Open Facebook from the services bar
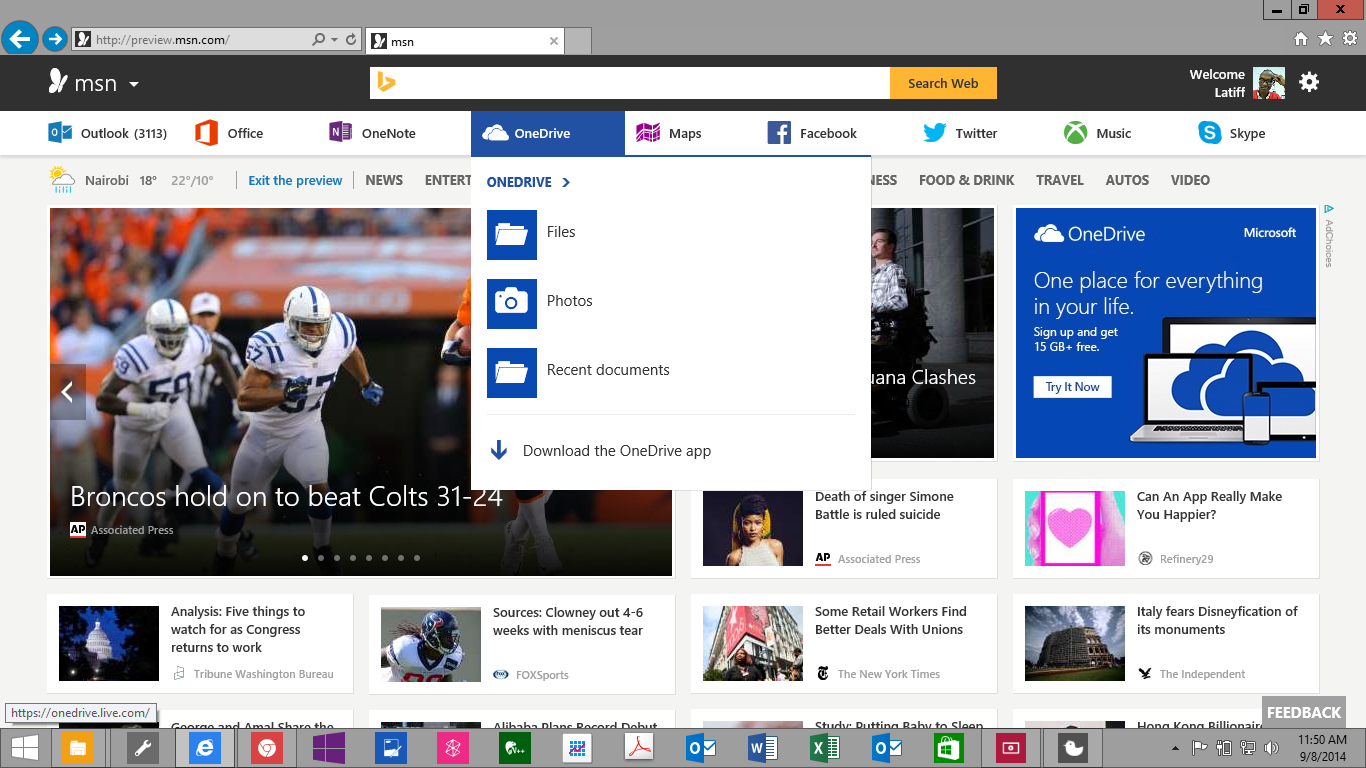The height and width of the screenshot is (768, 1366). click(x=812, y=133)
